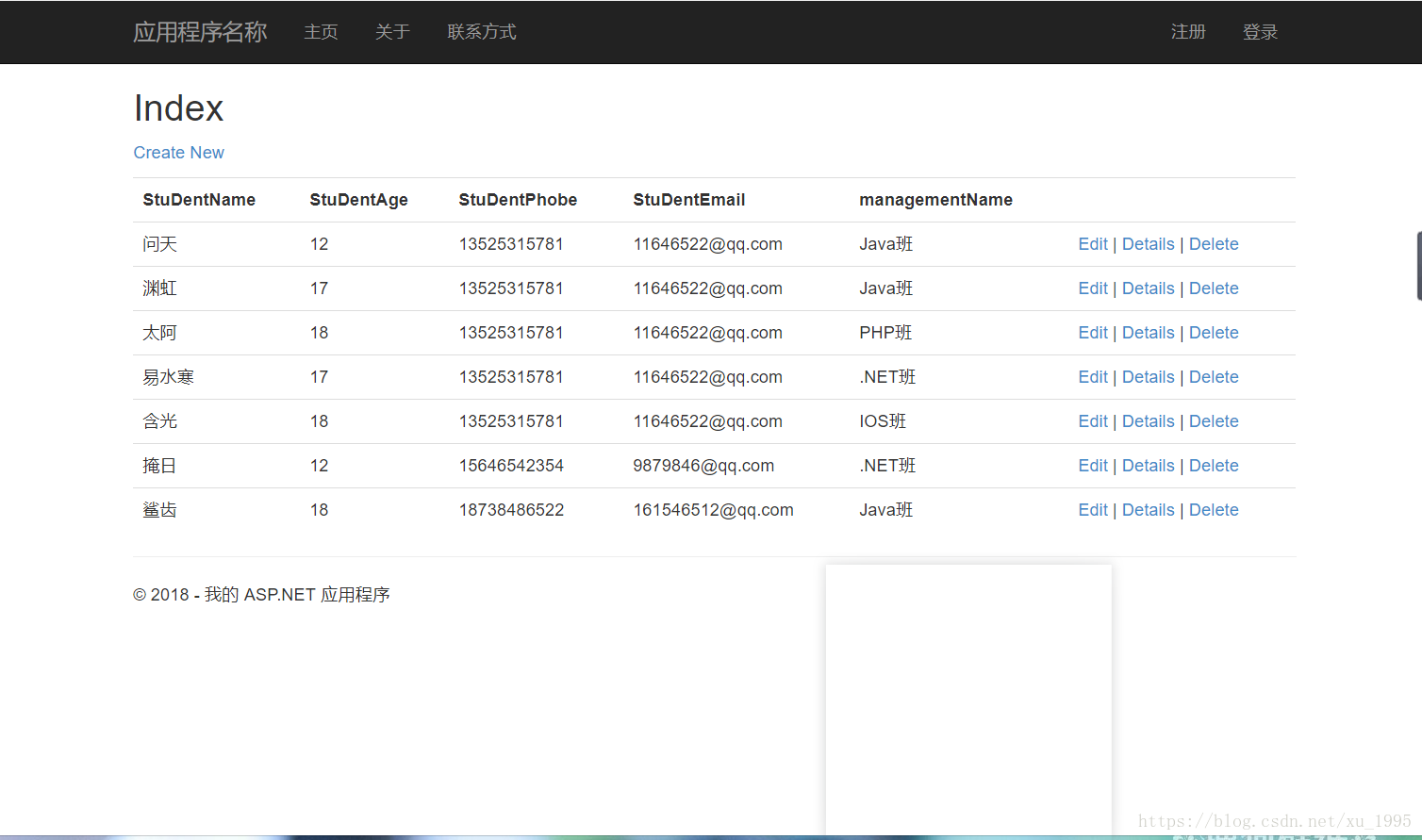
Task: Click the StuDentEmail column header
Action: coord(689,200)
